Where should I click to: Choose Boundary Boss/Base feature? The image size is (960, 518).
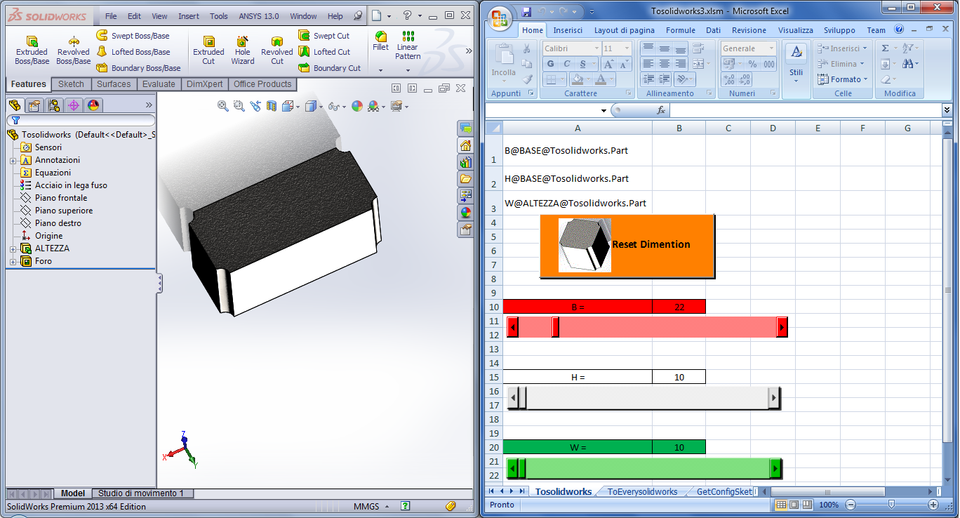click(x=138, y=68)
